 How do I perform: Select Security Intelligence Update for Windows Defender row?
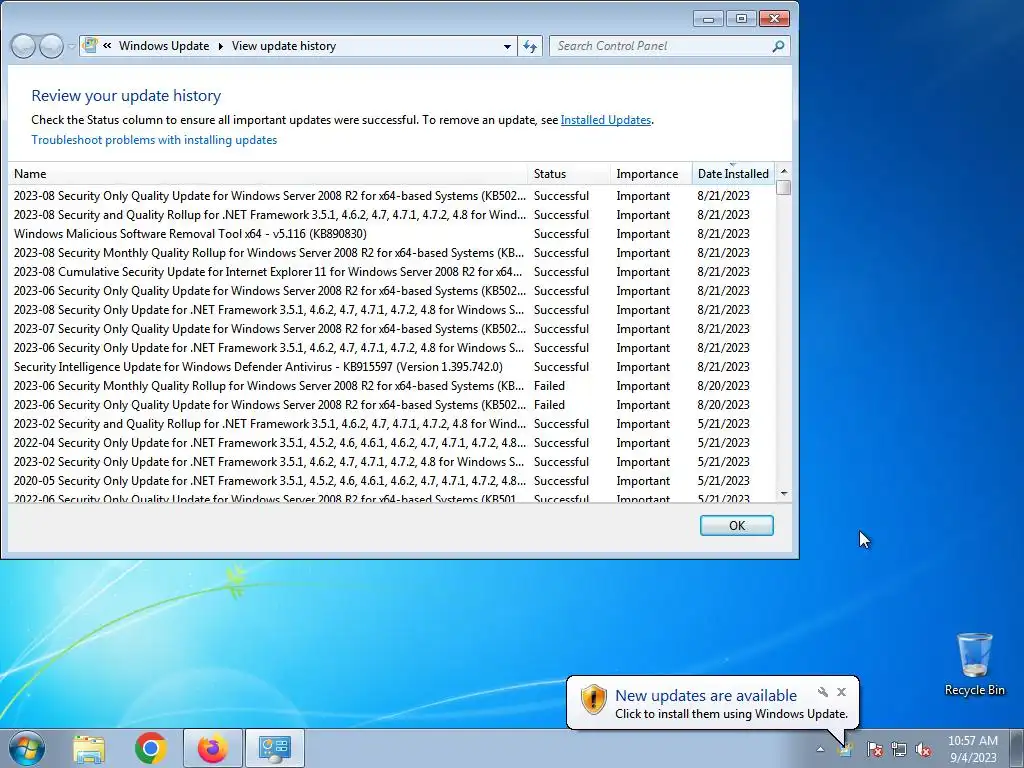tap(392, 367)
